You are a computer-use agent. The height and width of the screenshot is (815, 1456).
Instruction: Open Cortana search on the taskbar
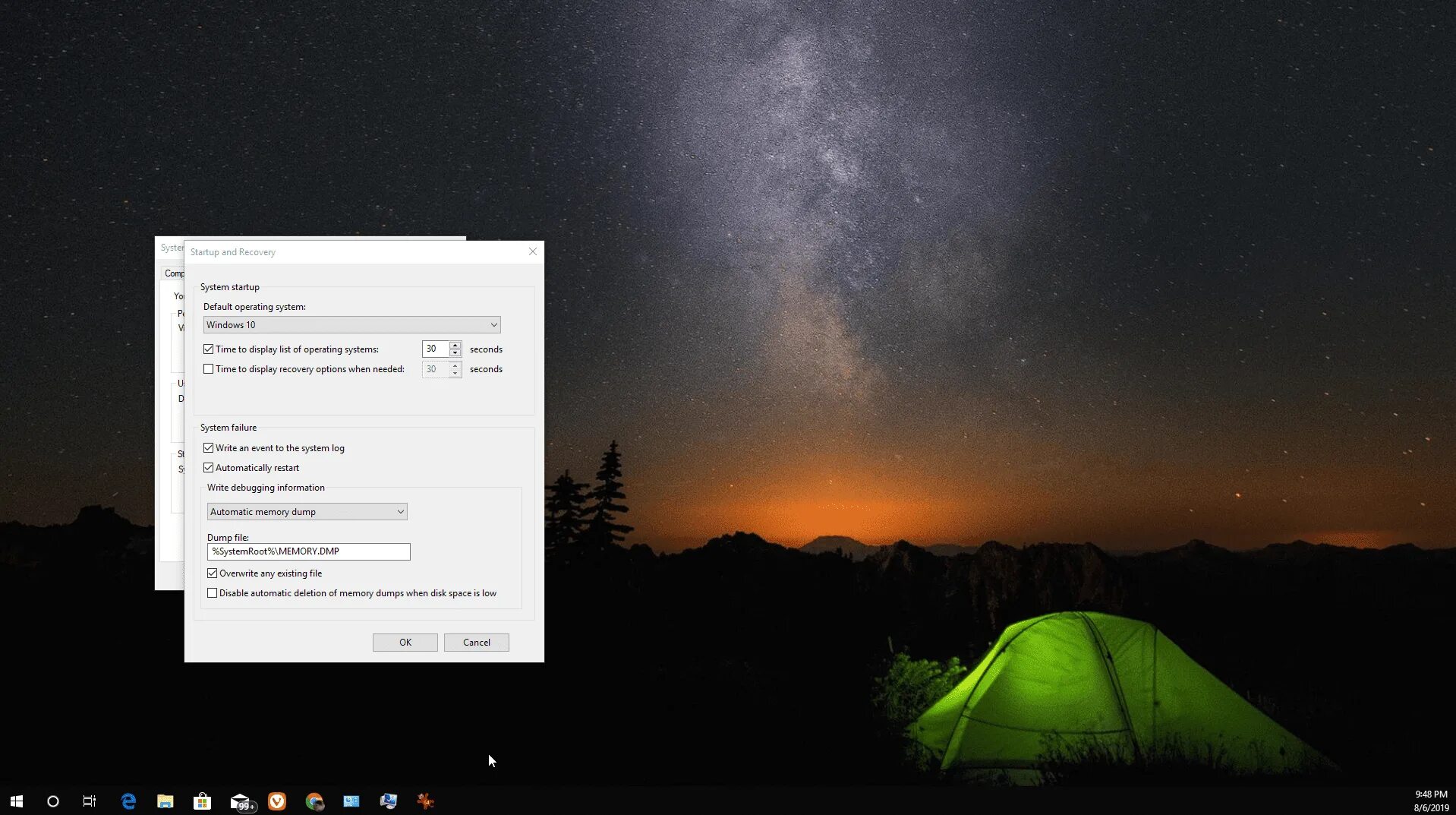click(52, 801)
